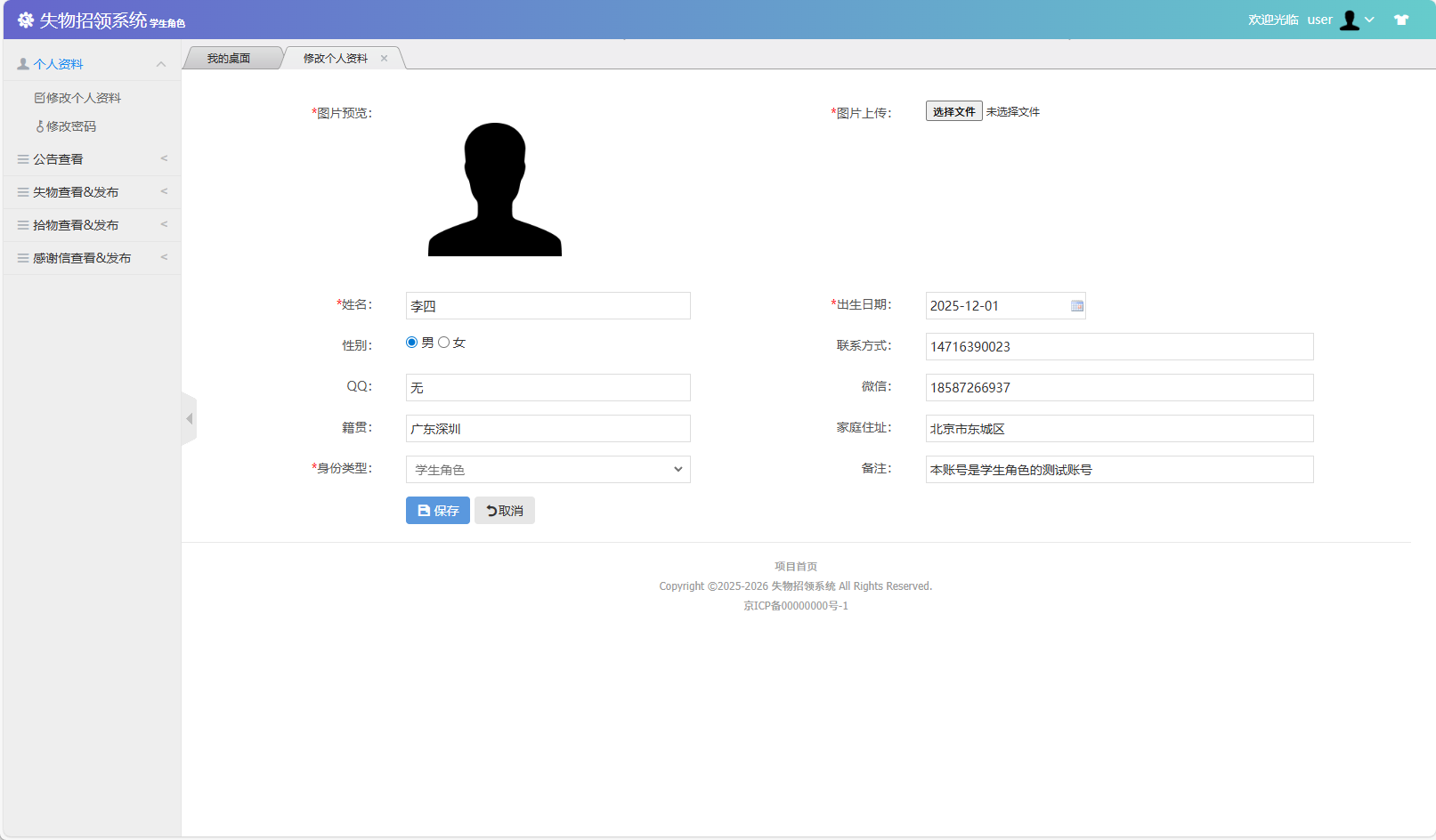Click the 保存 button

tap(437, 510)
